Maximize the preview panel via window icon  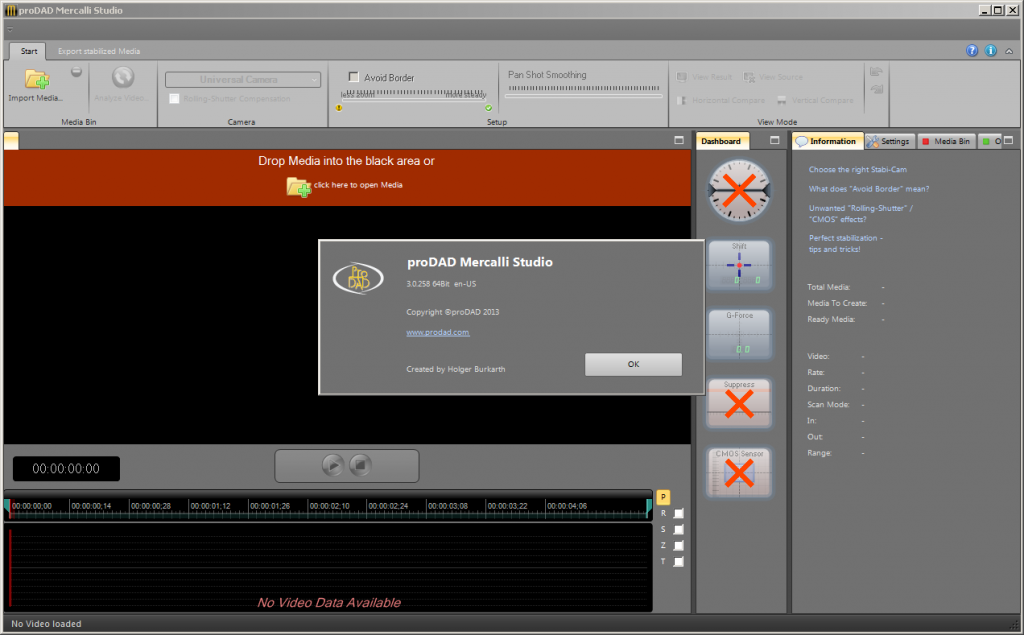[x=679, y=140]
